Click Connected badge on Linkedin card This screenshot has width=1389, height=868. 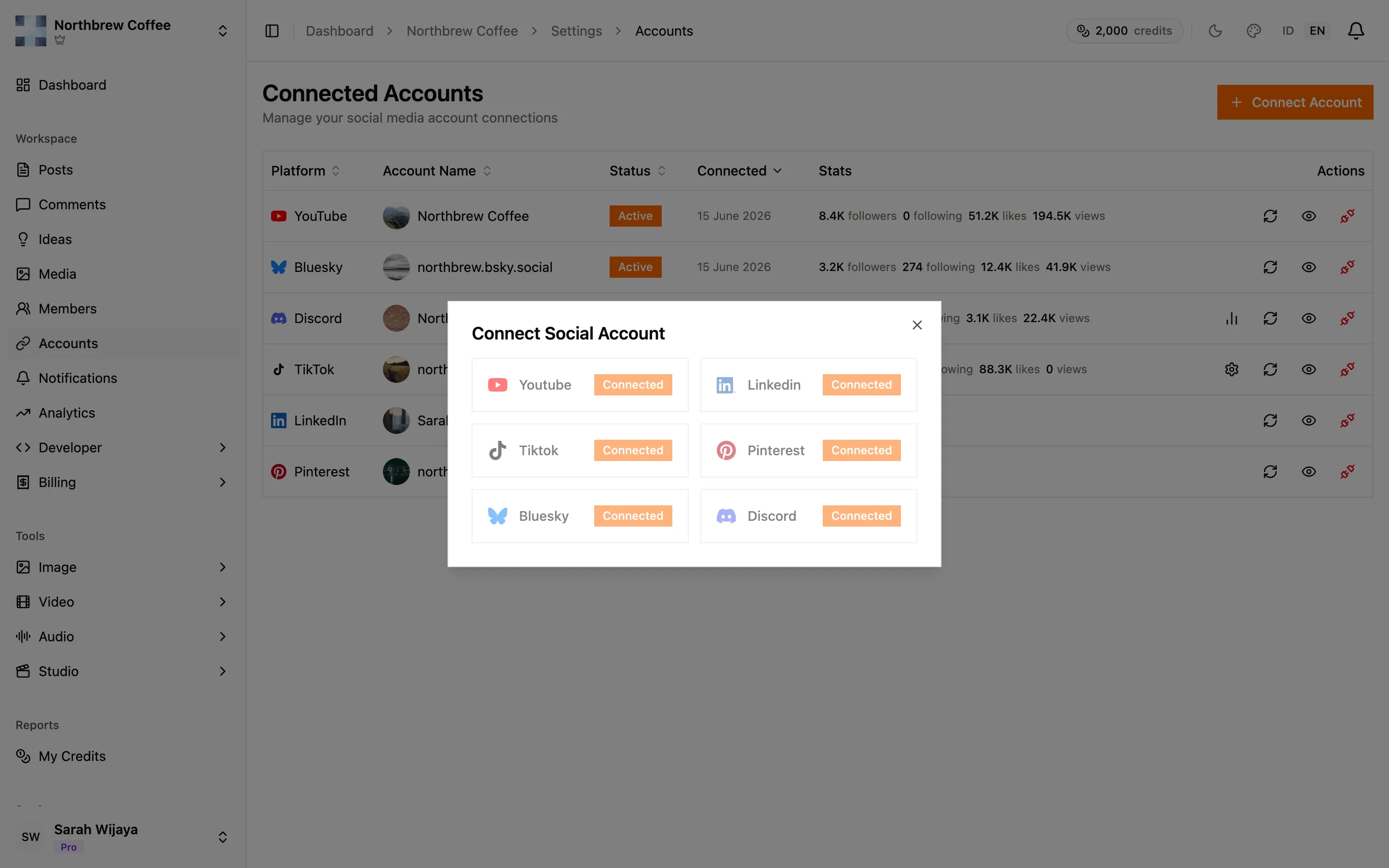click(x=861, y=385)
